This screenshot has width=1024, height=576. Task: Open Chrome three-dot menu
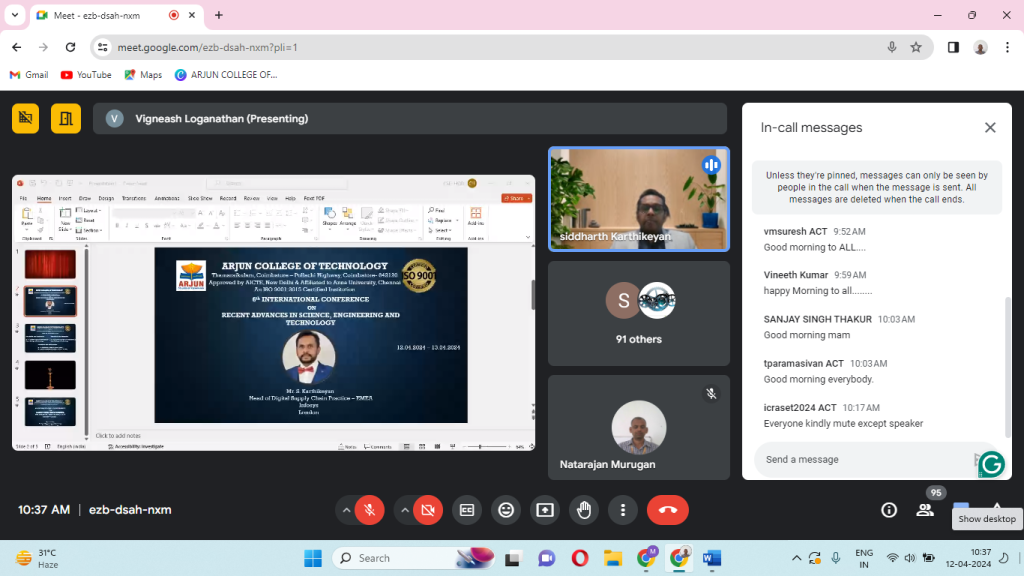[x=1007, y=47]
